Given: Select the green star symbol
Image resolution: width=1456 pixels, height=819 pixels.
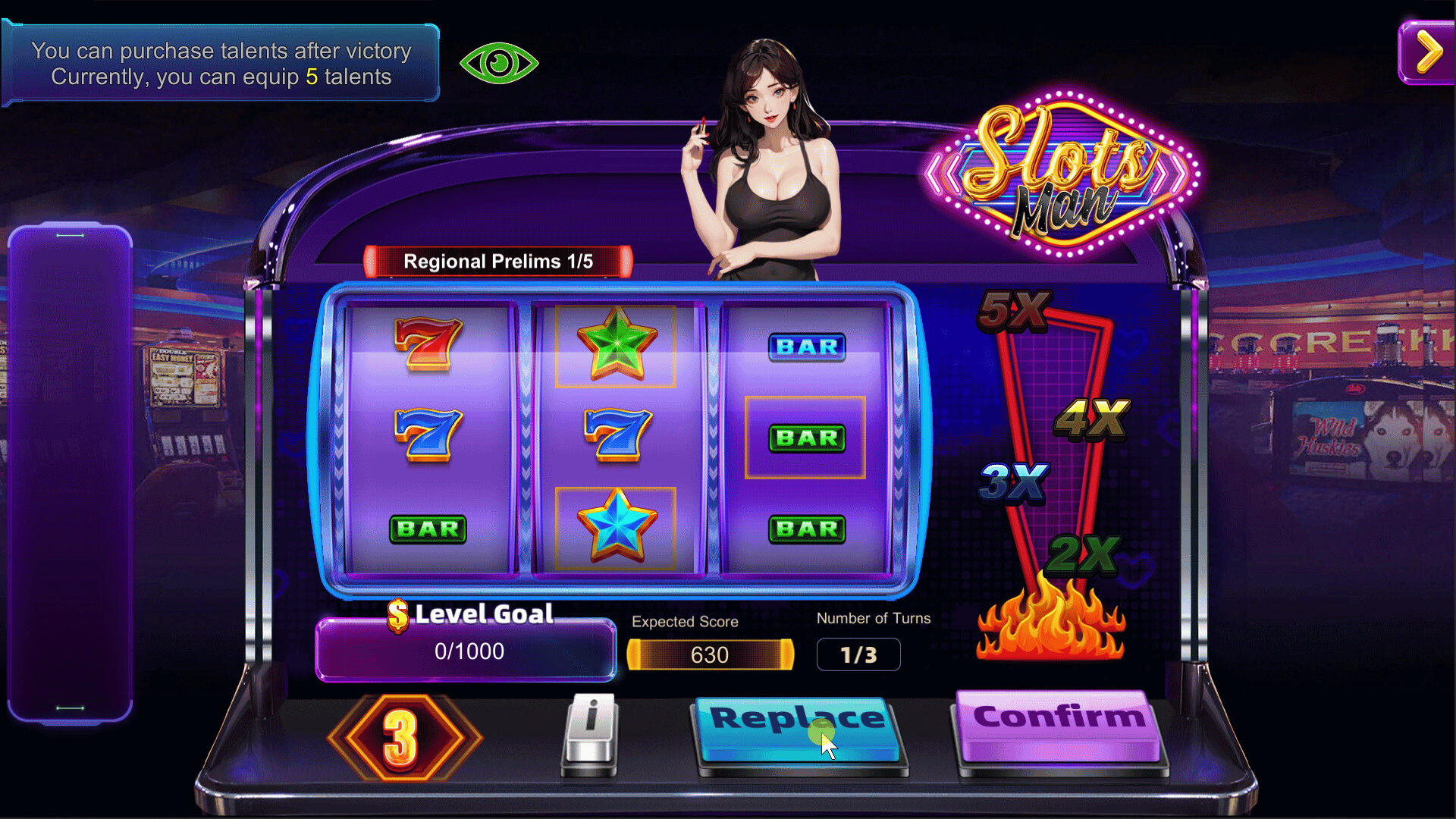Looking at the screenshot, I should 617,345.
